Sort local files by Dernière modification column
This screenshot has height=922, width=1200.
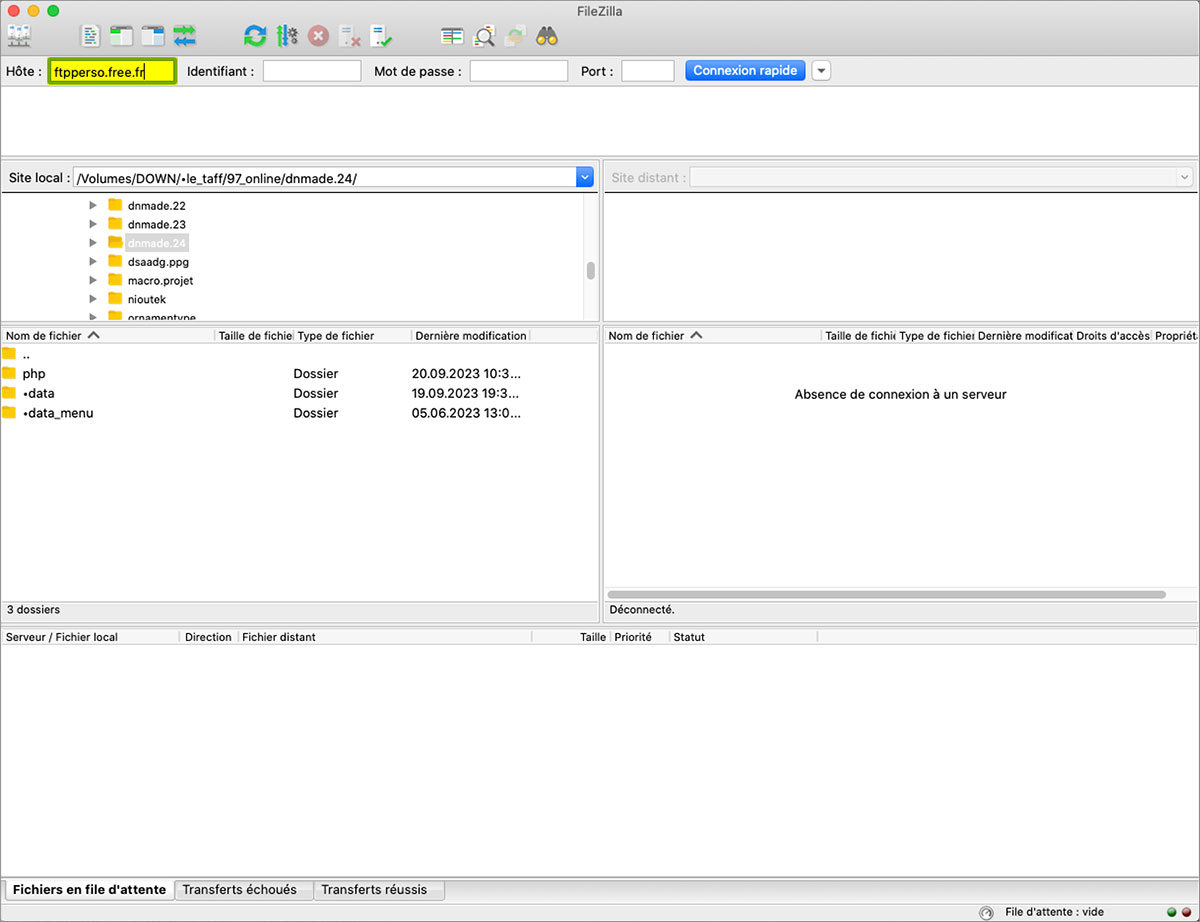pos(470,336)
